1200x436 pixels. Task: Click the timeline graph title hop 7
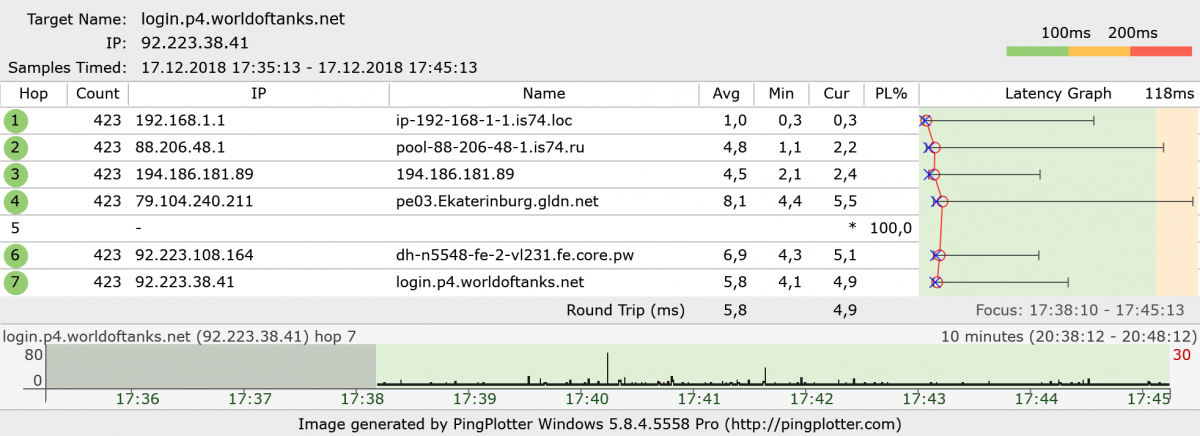[181, 336]
